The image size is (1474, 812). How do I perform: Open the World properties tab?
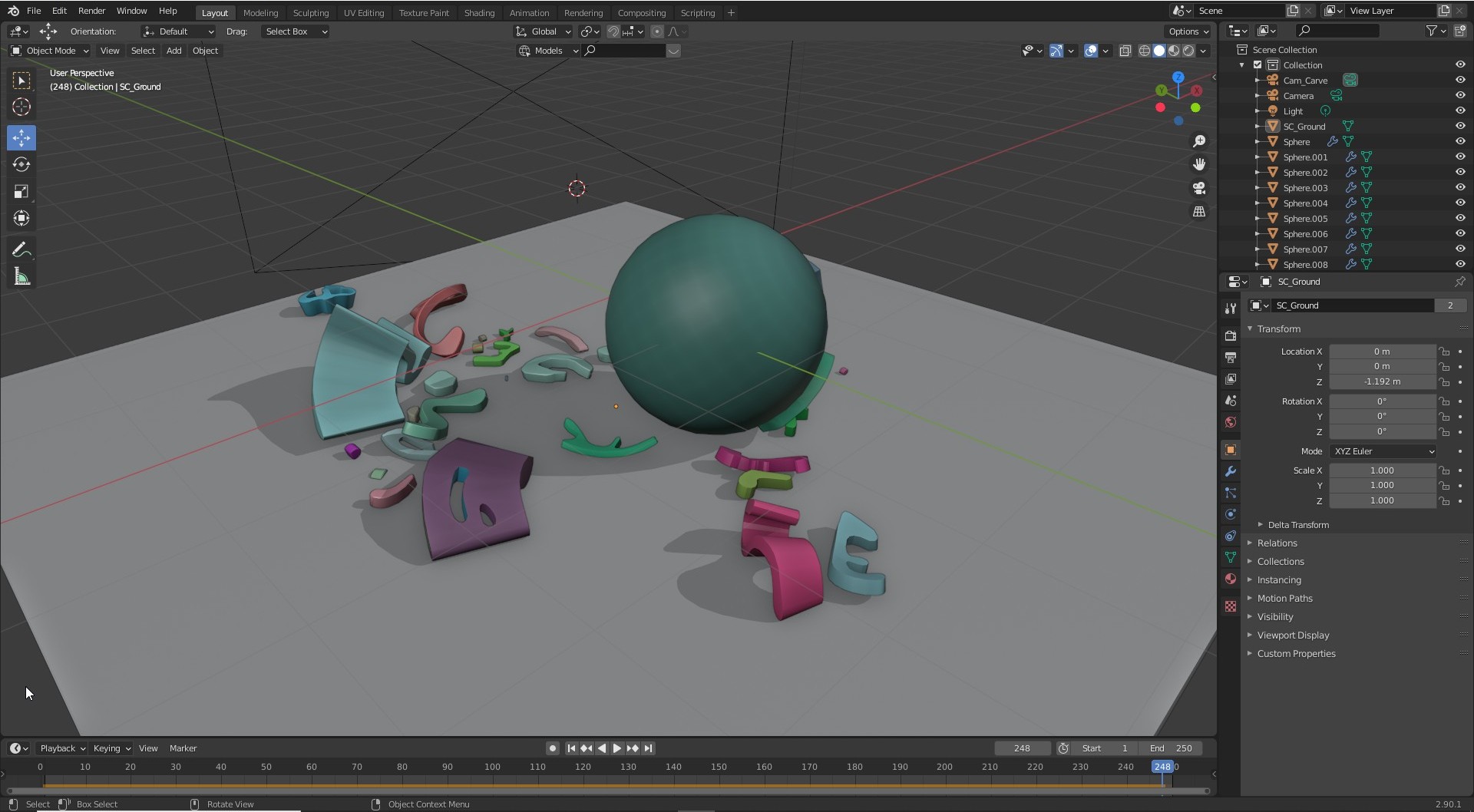(x=1231, y=422)
